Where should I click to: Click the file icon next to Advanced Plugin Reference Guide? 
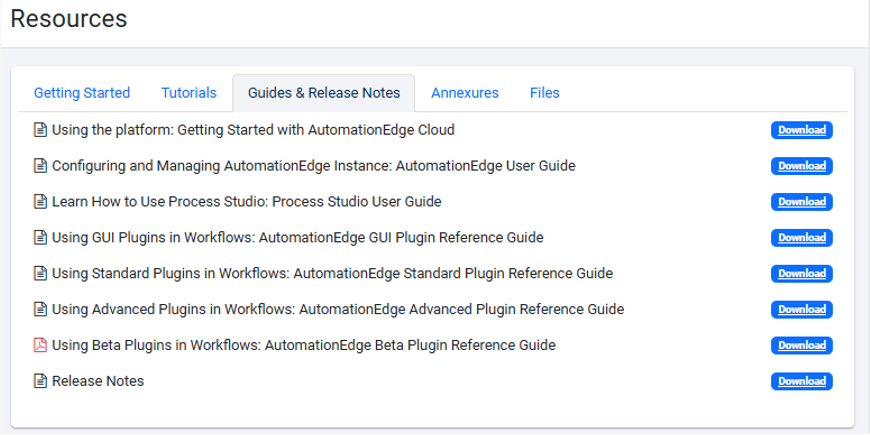coord(40,310)
